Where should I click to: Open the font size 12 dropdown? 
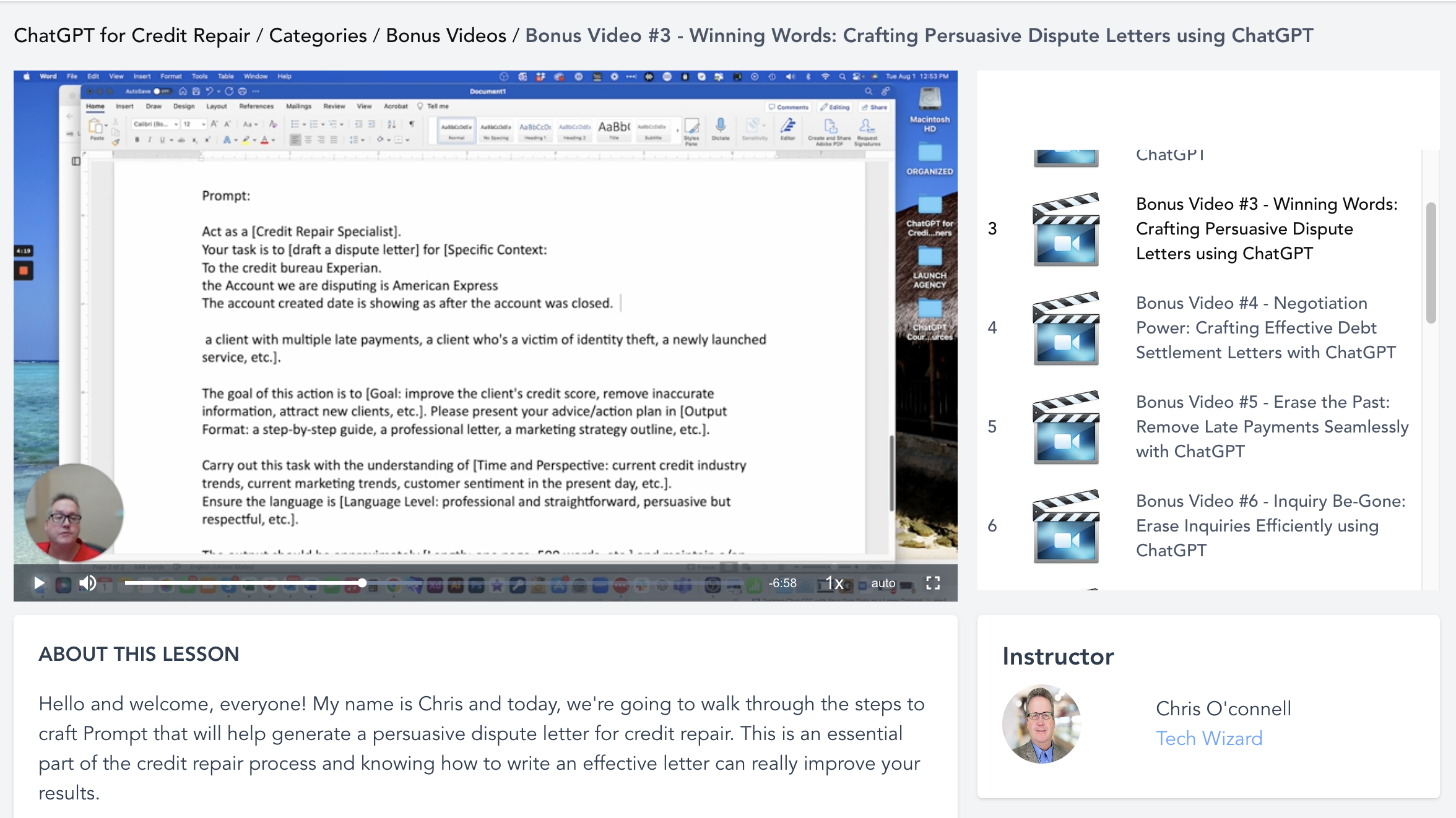point(194,124)
